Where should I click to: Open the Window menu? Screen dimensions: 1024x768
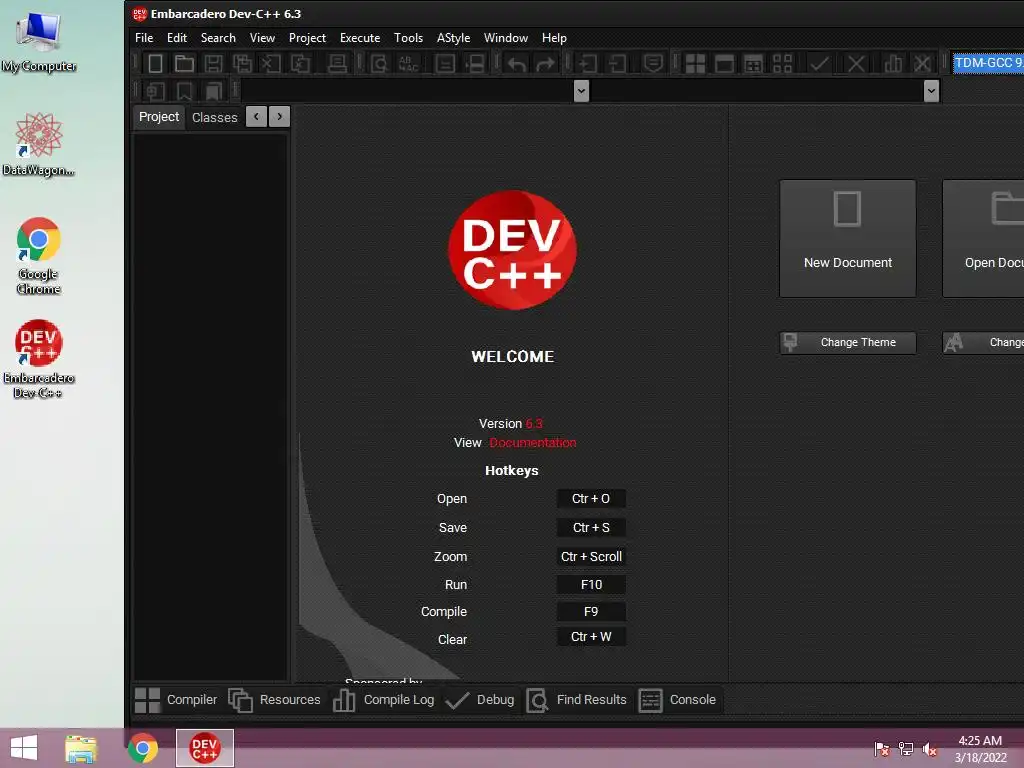coord(505,38)
